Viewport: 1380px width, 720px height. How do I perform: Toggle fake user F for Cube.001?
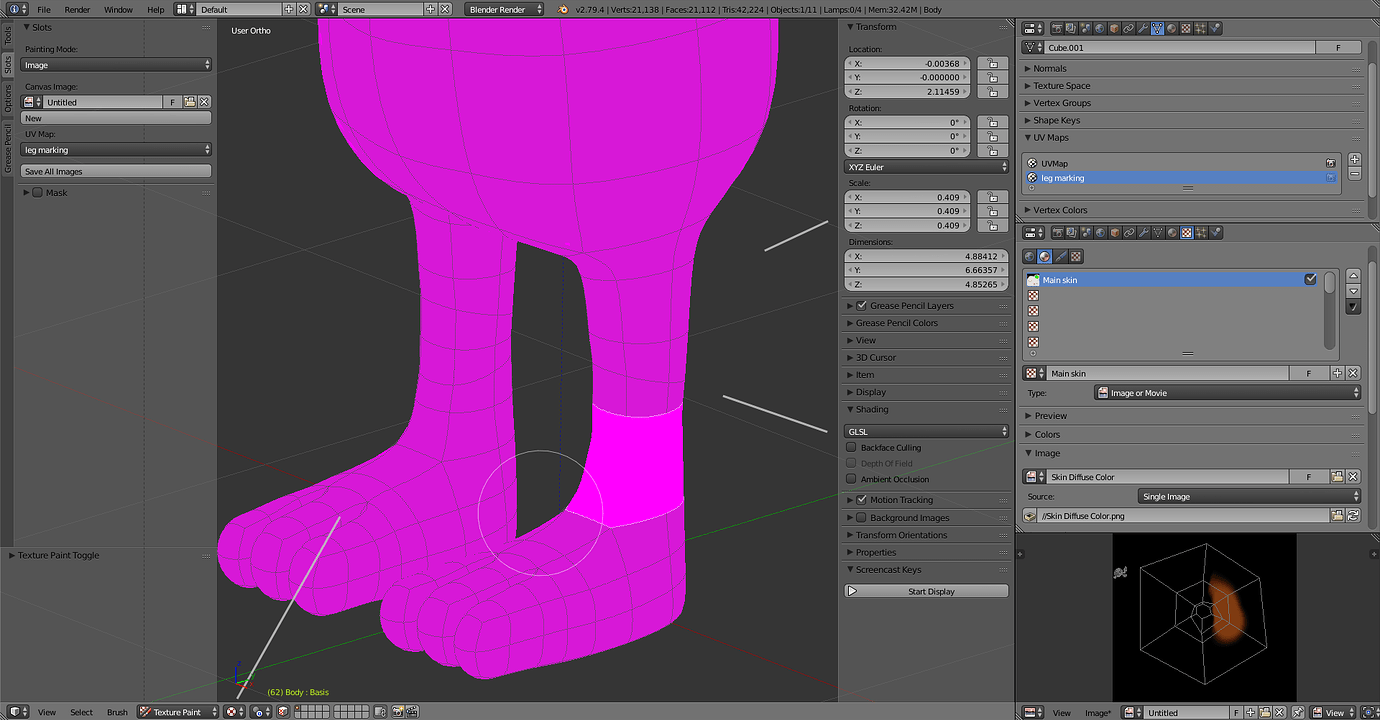(x=1339, y=47)
